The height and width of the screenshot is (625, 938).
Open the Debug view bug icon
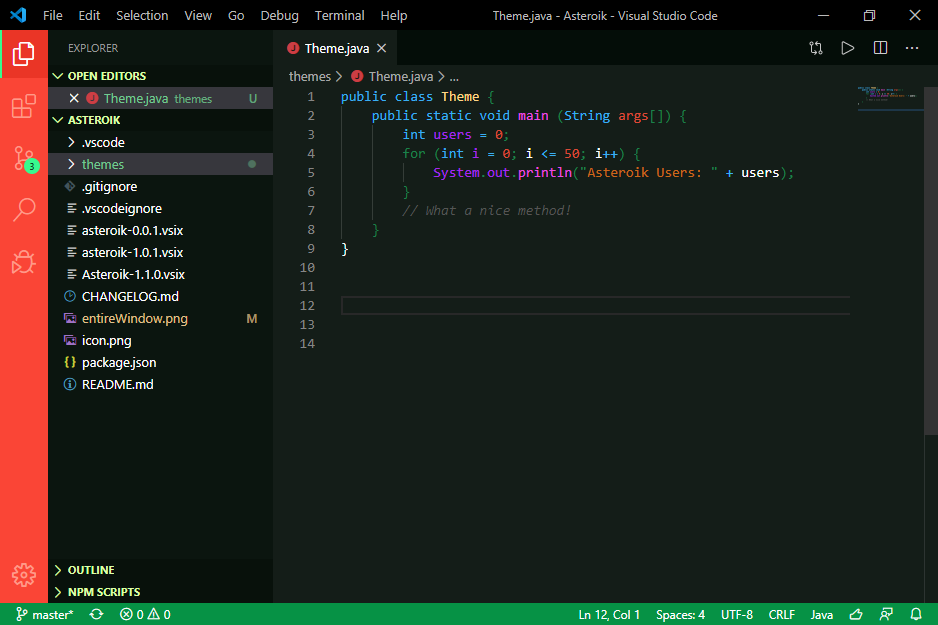click(x=24, y=262)
